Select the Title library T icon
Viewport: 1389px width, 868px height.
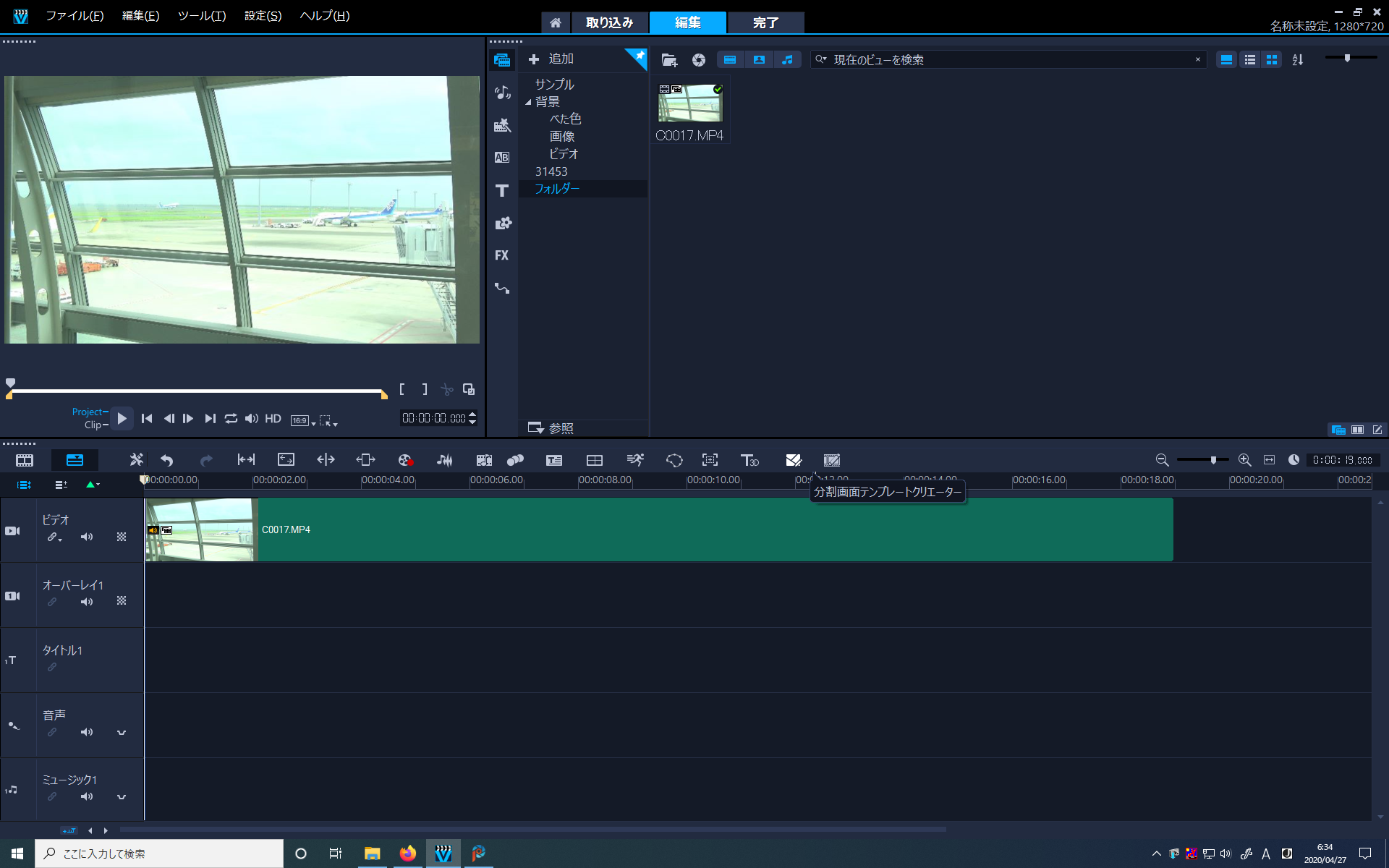[501, 190]
